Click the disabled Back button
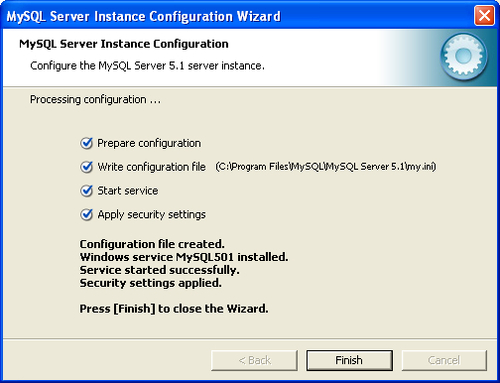This screenshot has height=383, width=500. click(254, 360)
